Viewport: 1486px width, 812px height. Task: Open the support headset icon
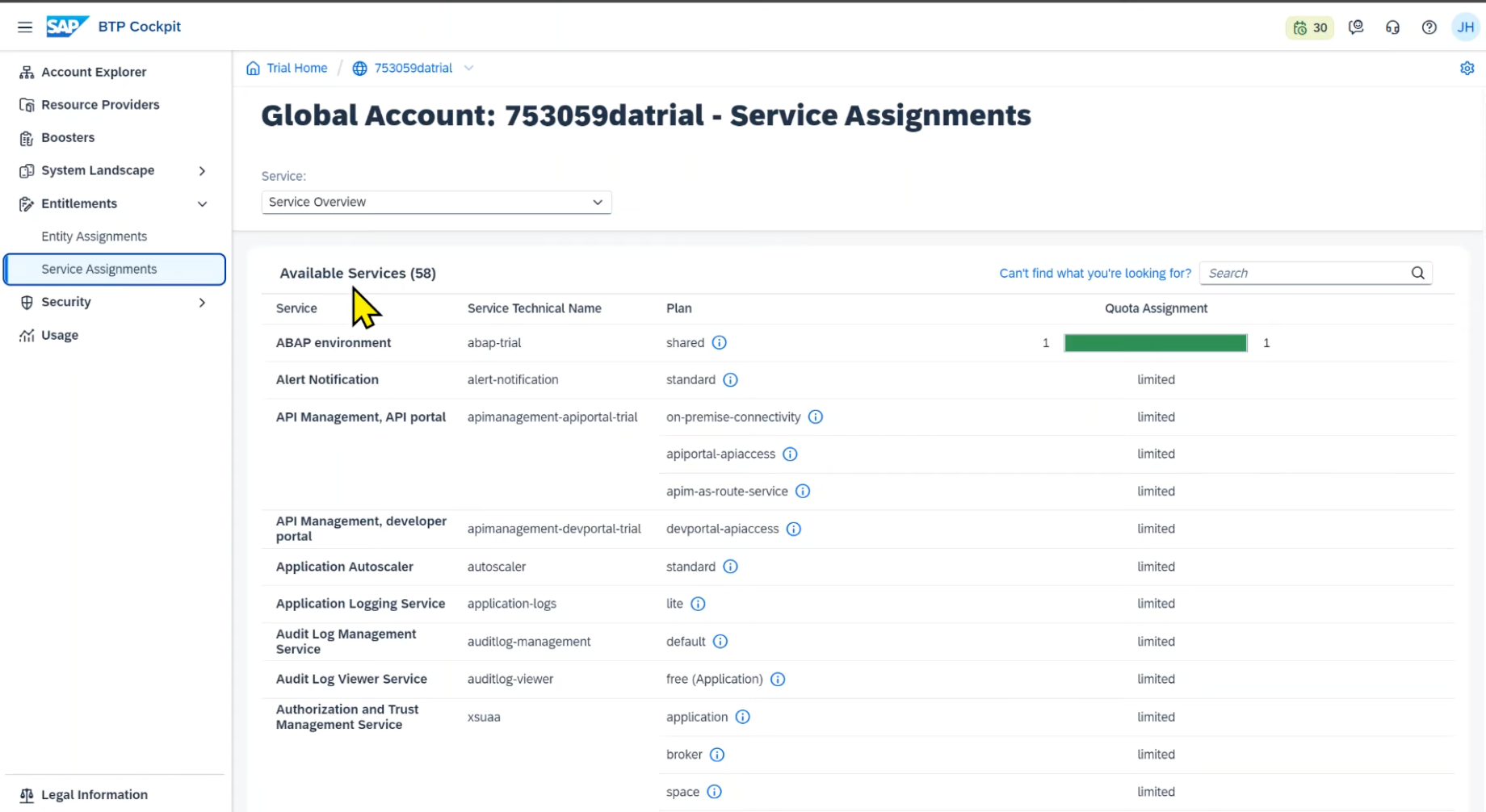coord(1392,27)
